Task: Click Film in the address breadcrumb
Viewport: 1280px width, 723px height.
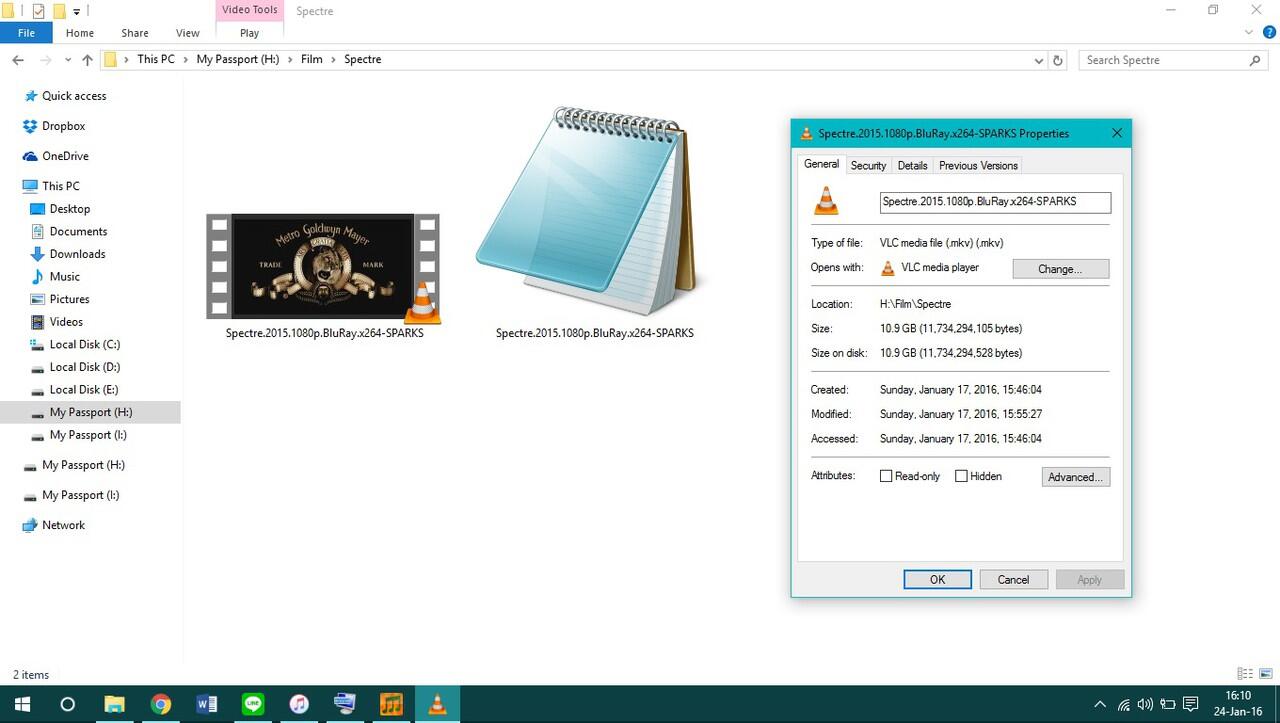Action: pos(312,60)
